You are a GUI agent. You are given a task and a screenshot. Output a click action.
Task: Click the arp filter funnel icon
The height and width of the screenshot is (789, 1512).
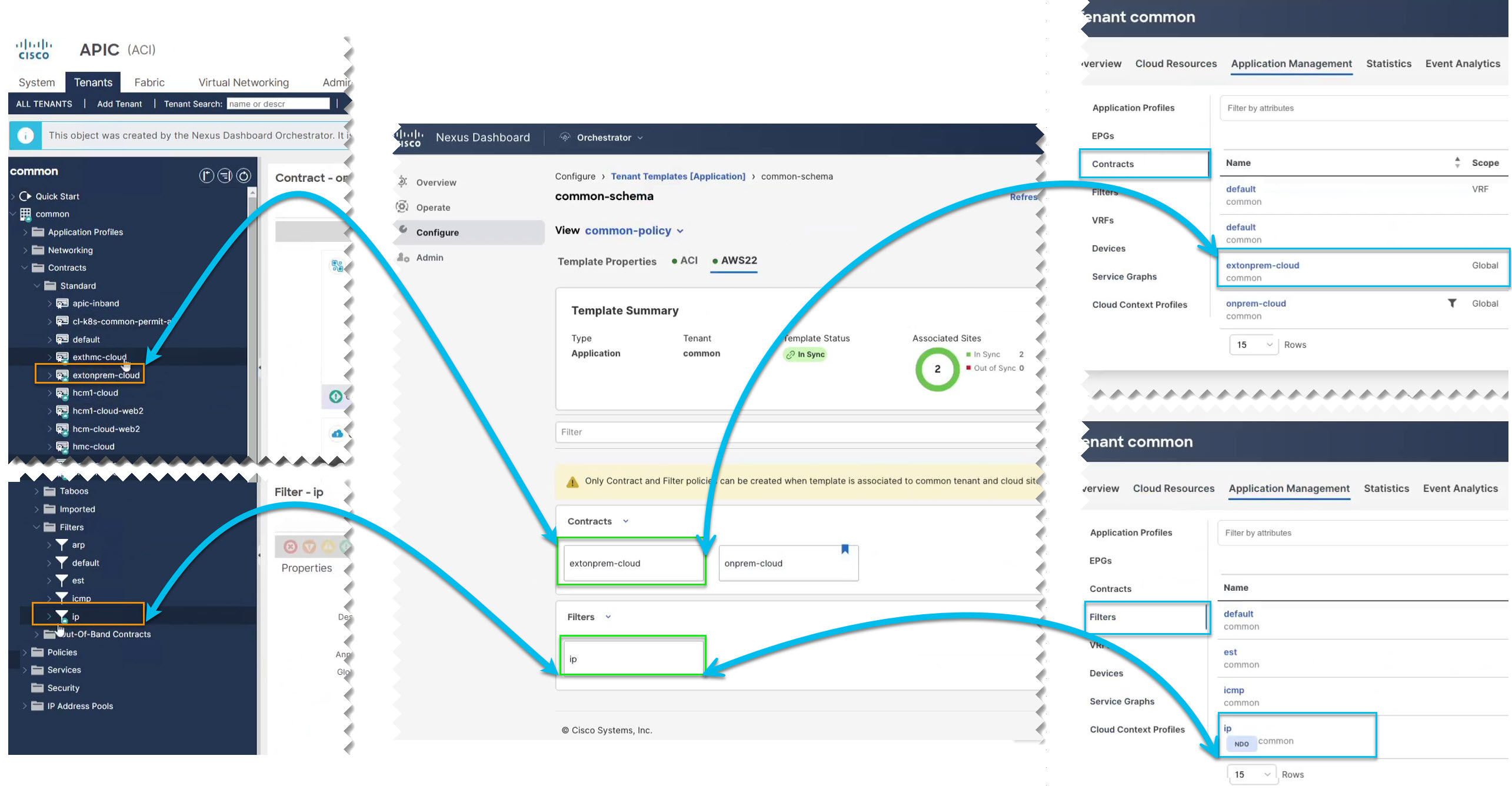[61, 545]
